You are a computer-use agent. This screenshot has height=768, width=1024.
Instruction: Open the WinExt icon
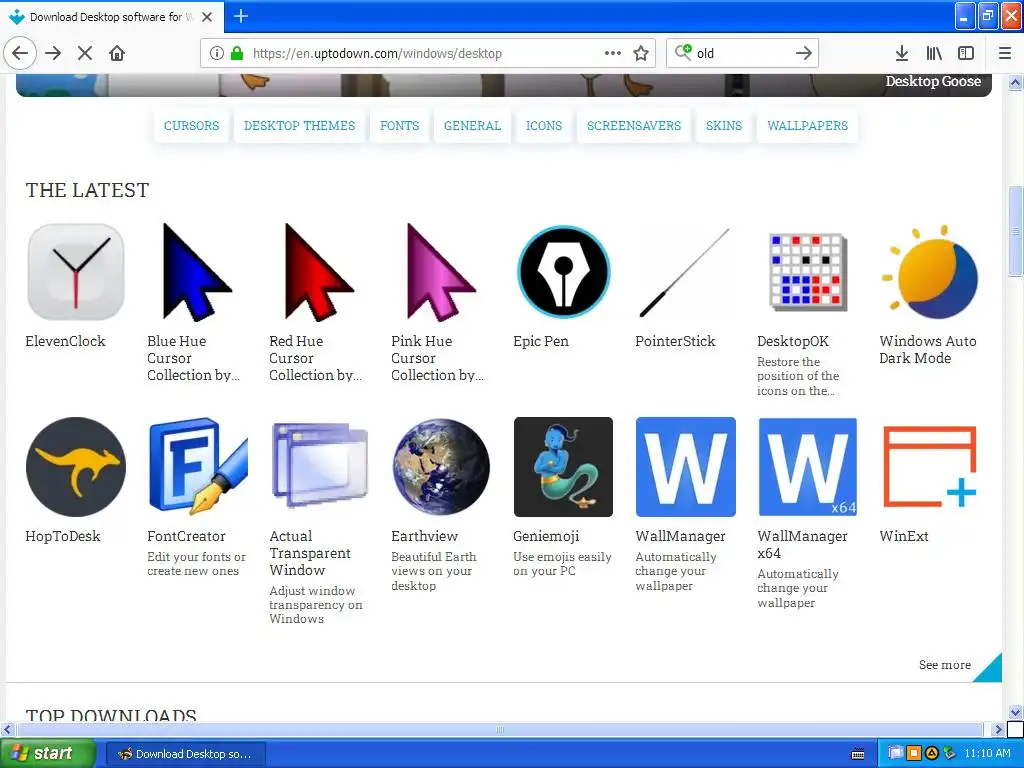929,467
